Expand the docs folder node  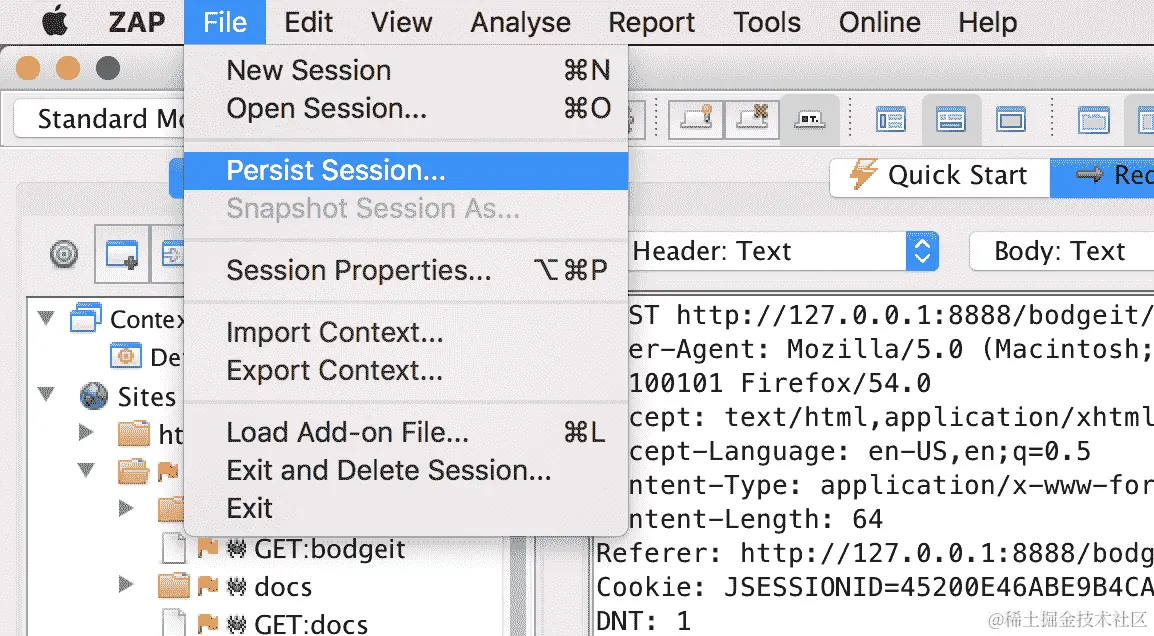tap(126, 585)
